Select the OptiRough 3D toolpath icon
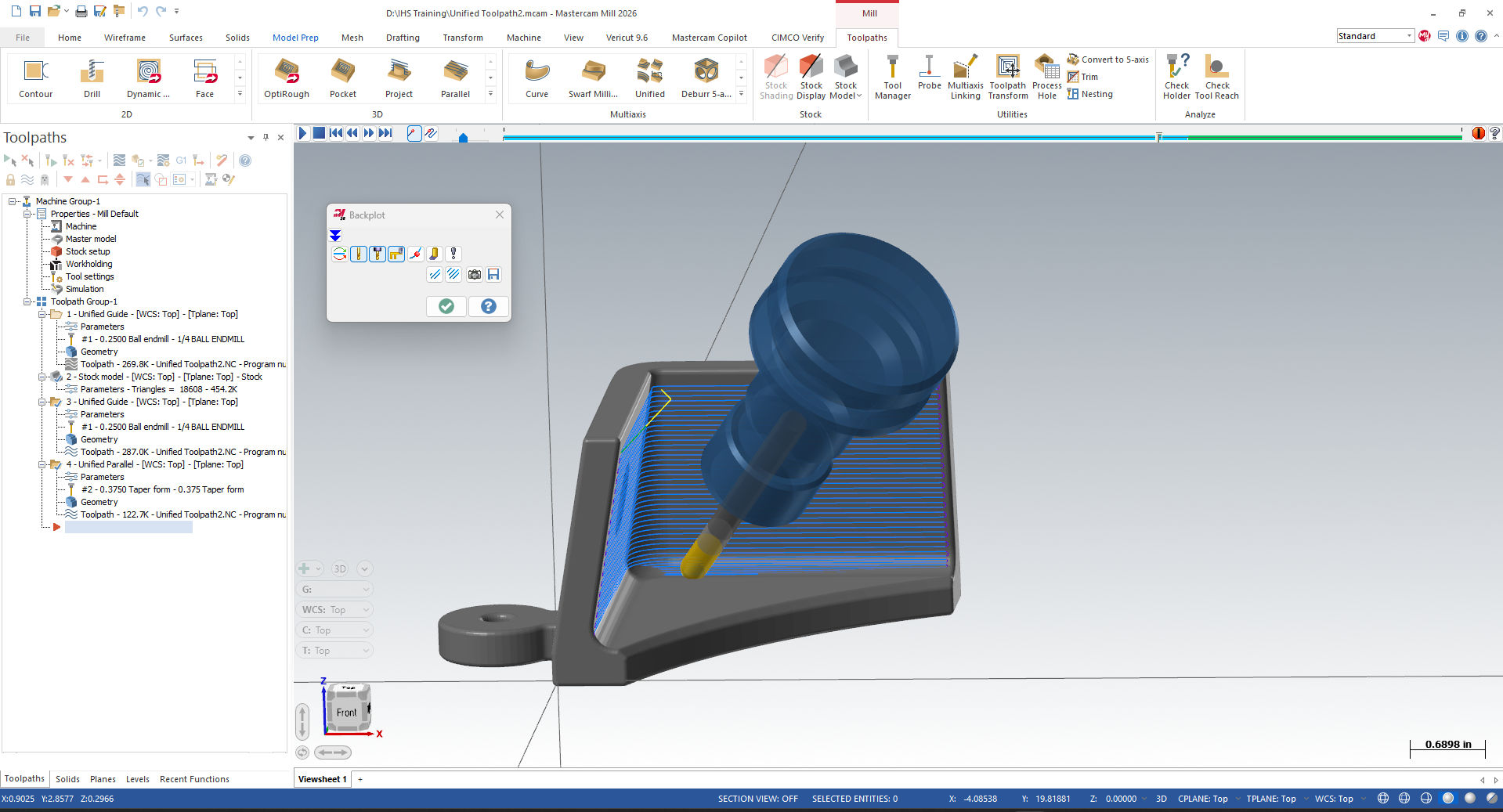This screenshot has height=812, width=1503. click(286, 76)
